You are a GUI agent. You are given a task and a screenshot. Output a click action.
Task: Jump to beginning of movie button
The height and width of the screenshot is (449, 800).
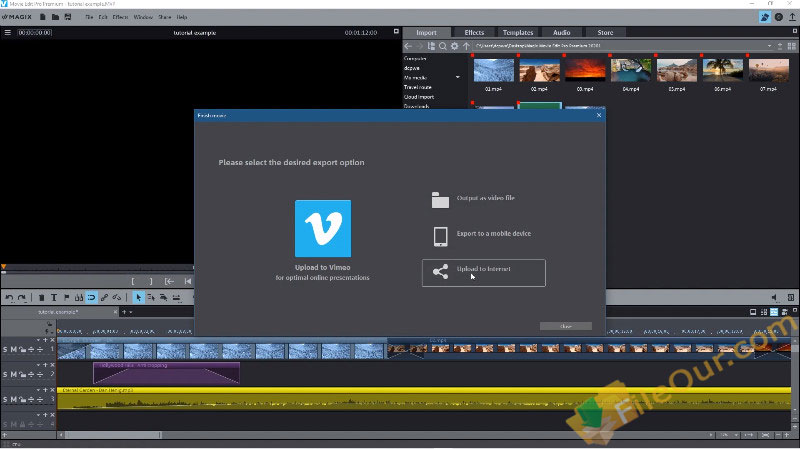click(188, 281)
